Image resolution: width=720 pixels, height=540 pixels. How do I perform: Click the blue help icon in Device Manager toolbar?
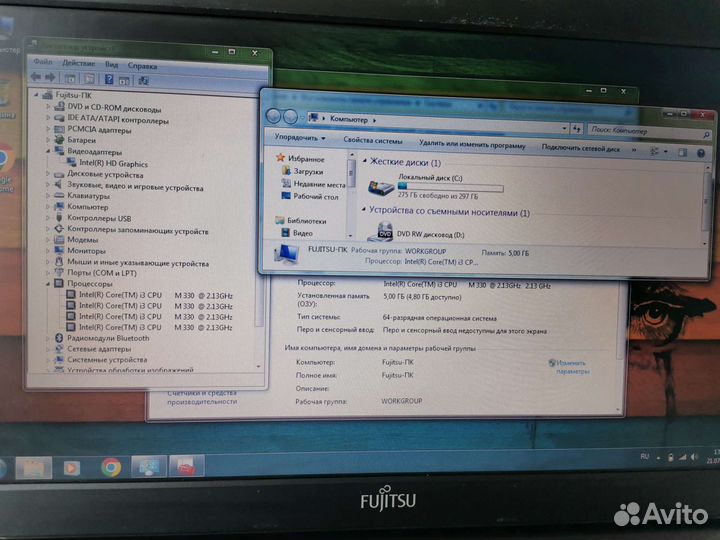[109, 79]
